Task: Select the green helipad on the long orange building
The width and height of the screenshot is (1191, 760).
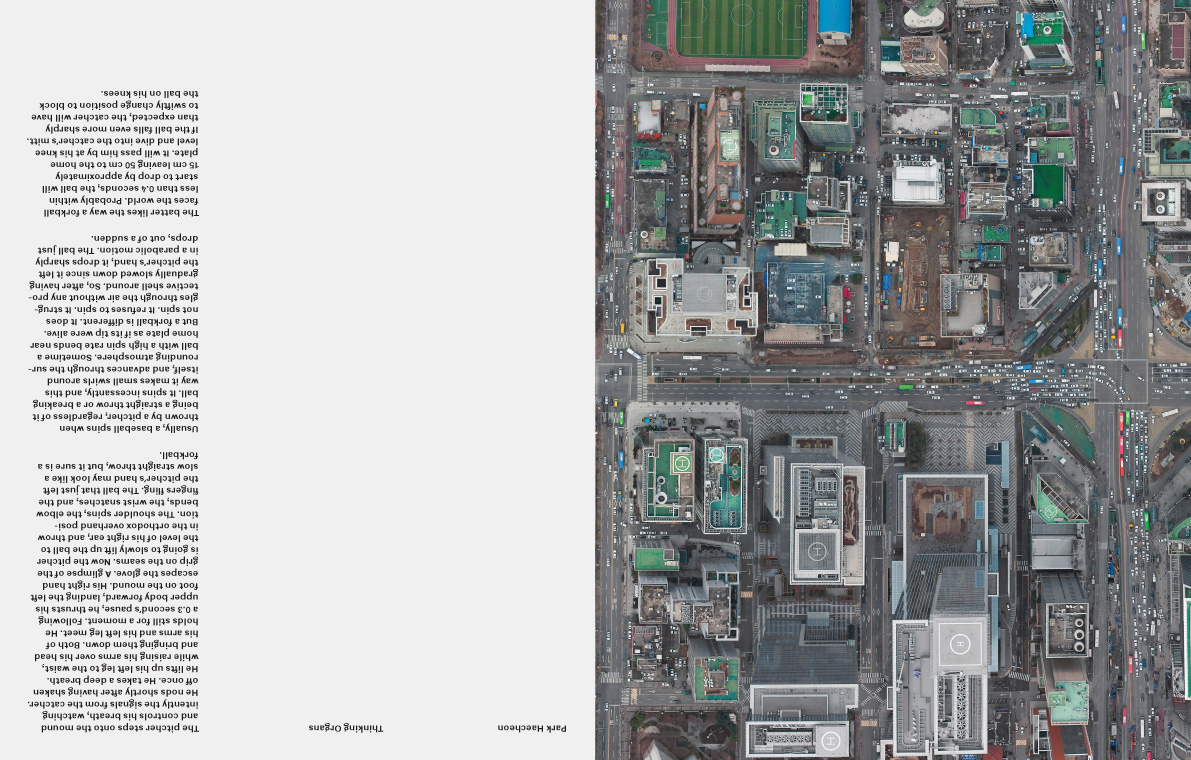Action: 730,146
